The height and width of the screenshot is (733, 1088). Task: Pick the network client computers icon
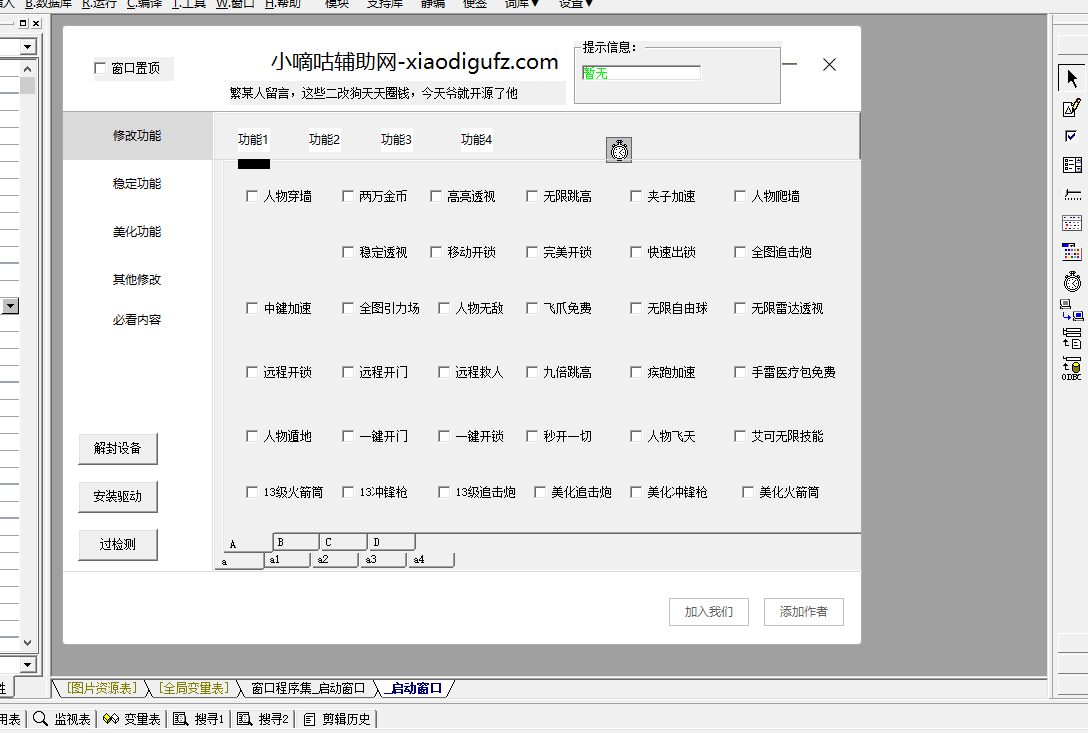pyautogui.click(x=1072, y=310)
